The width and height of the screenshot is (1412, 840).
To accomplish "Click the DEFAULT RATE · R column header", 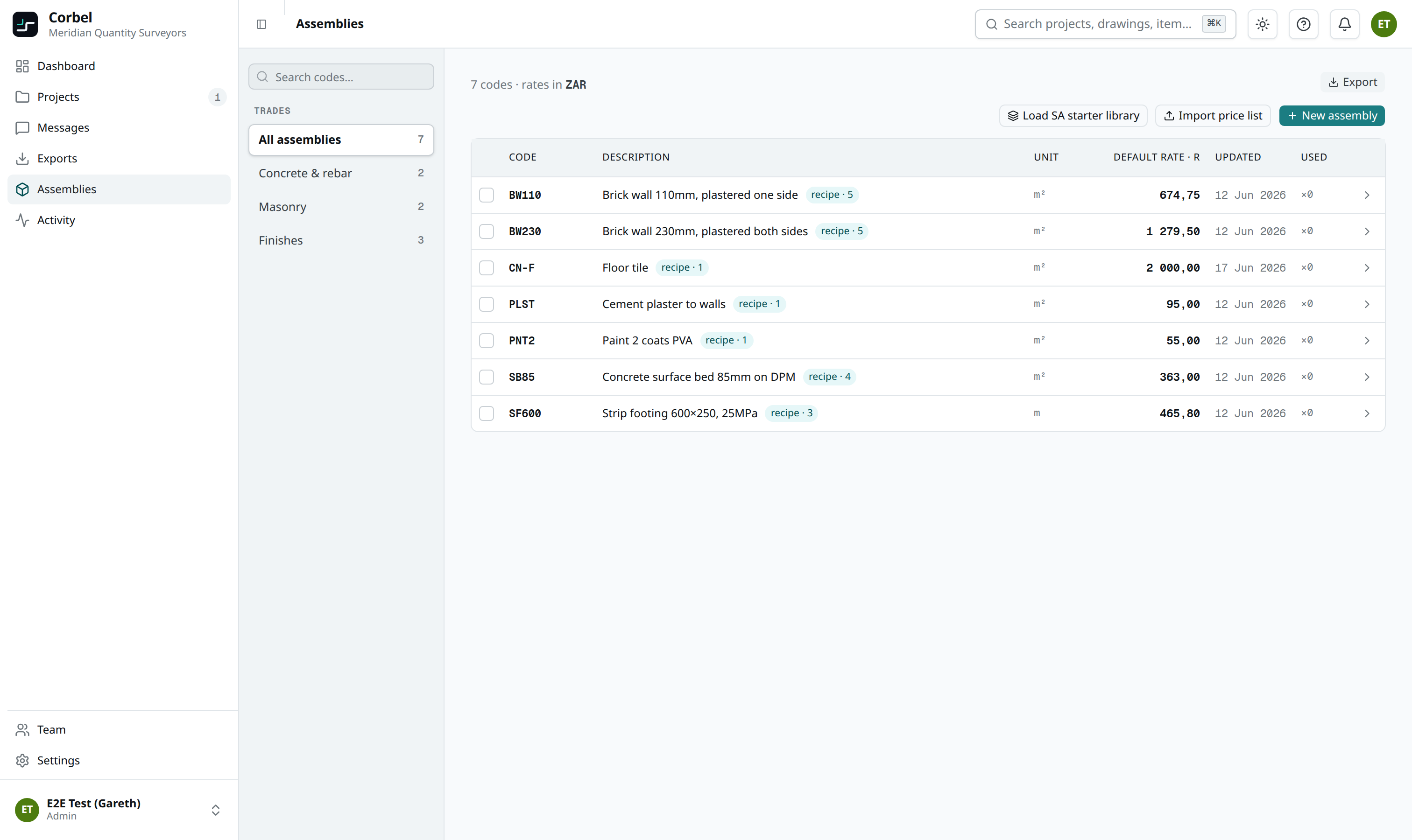I will [x=1156, y=157].
